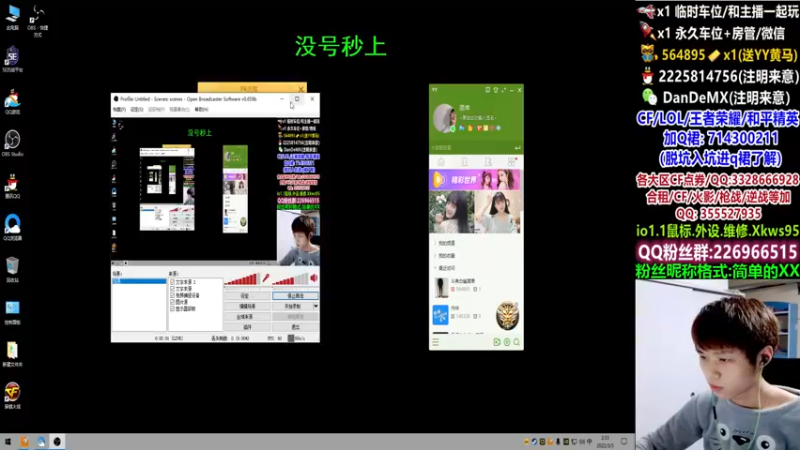This screenshot has width=800, height=450.
Task: Click Windows Start button
Action: pyautogui.click(x=8, y=442)
